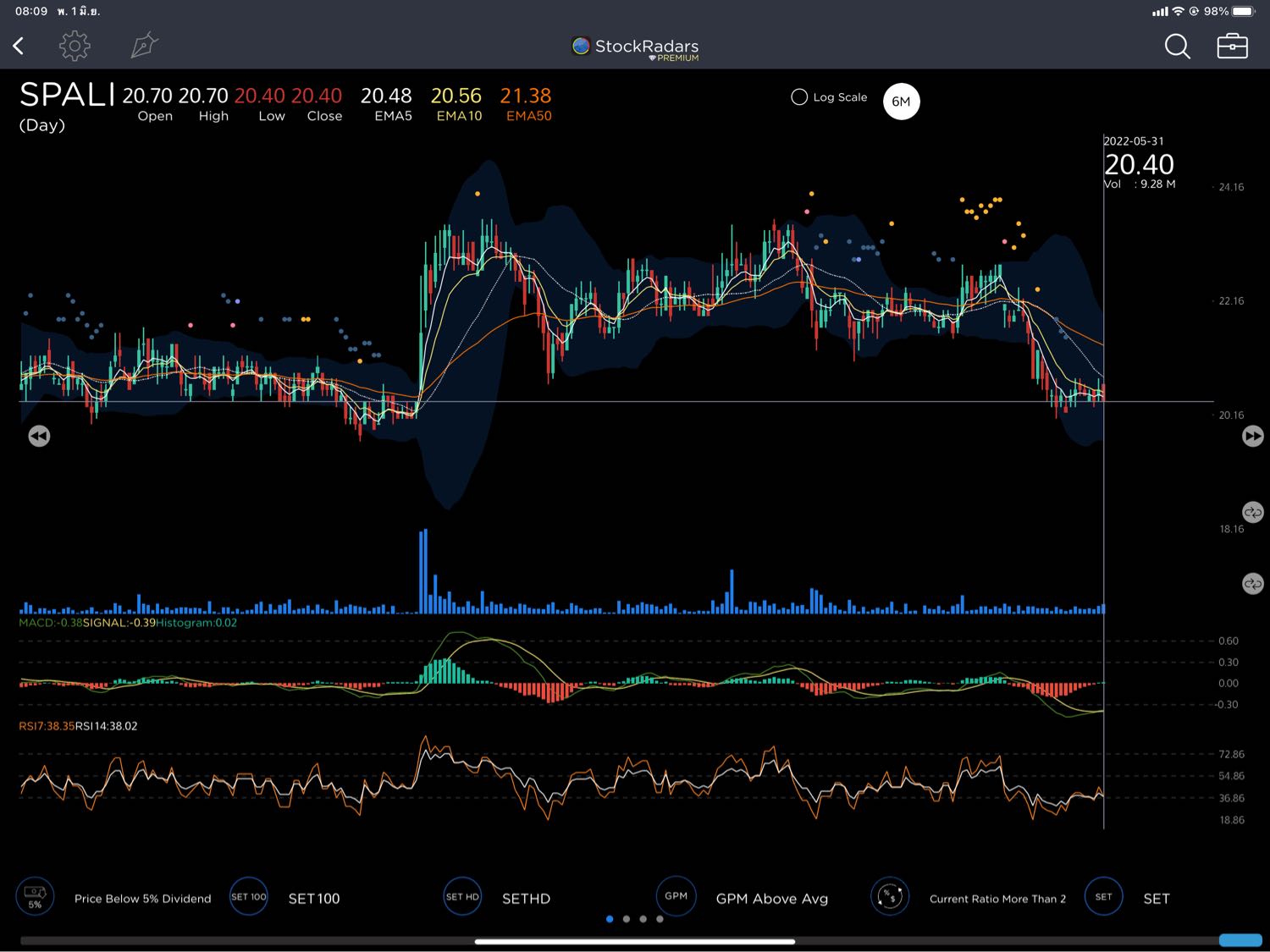Tap the back arrow icon
The height and width of the screenshot is (952, 1270).
click(19, 46)
